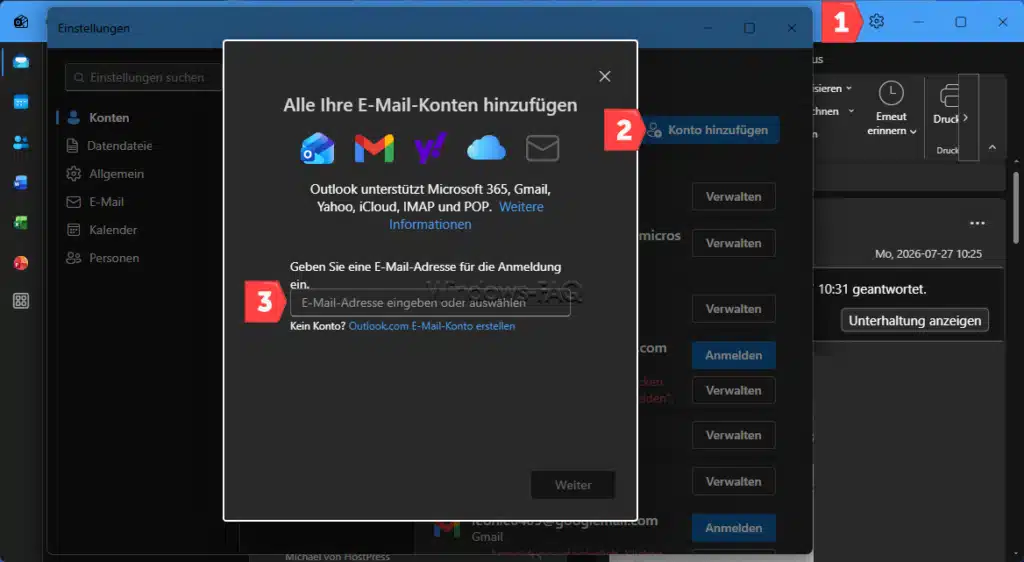Viewport: 1024px width, 562px height.
Task: Click the date text Mo, 2026-07-27 10:25
Action: click(928, 254)
